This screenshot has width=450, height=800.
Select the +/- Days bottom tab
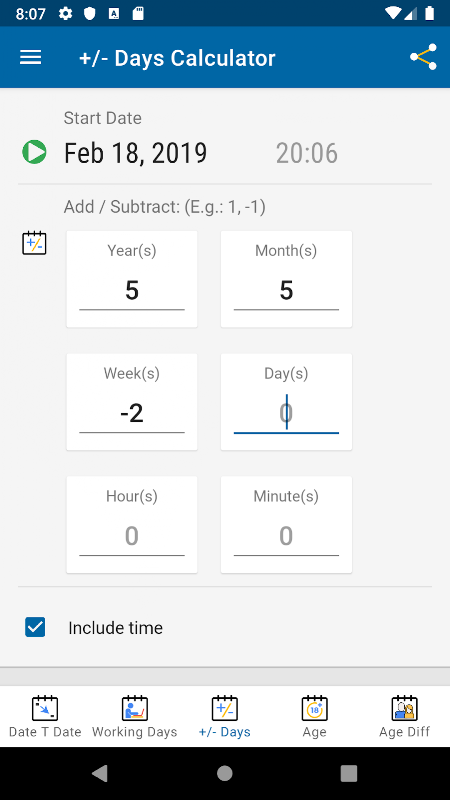tap(224, 717)
